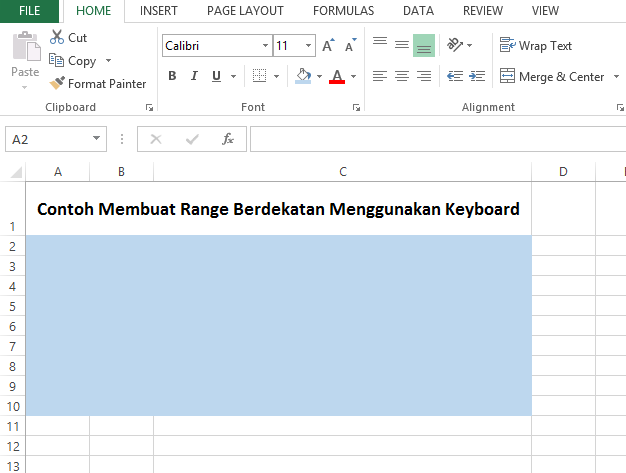Open the Fill Color dropdown arrow

pos(319,76)
